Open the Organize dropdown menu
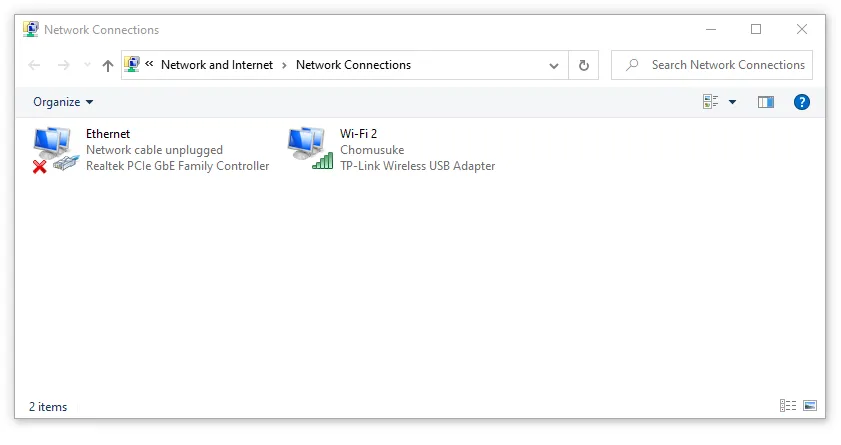 point(63,102)
